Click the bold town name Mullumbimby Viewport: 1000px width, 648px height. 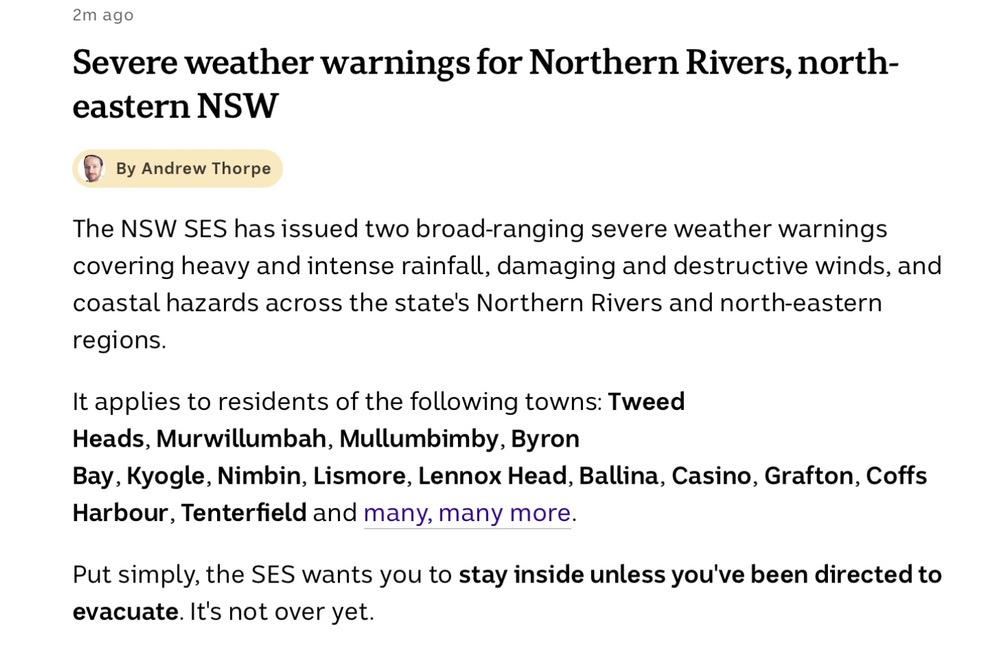point(418,439)
